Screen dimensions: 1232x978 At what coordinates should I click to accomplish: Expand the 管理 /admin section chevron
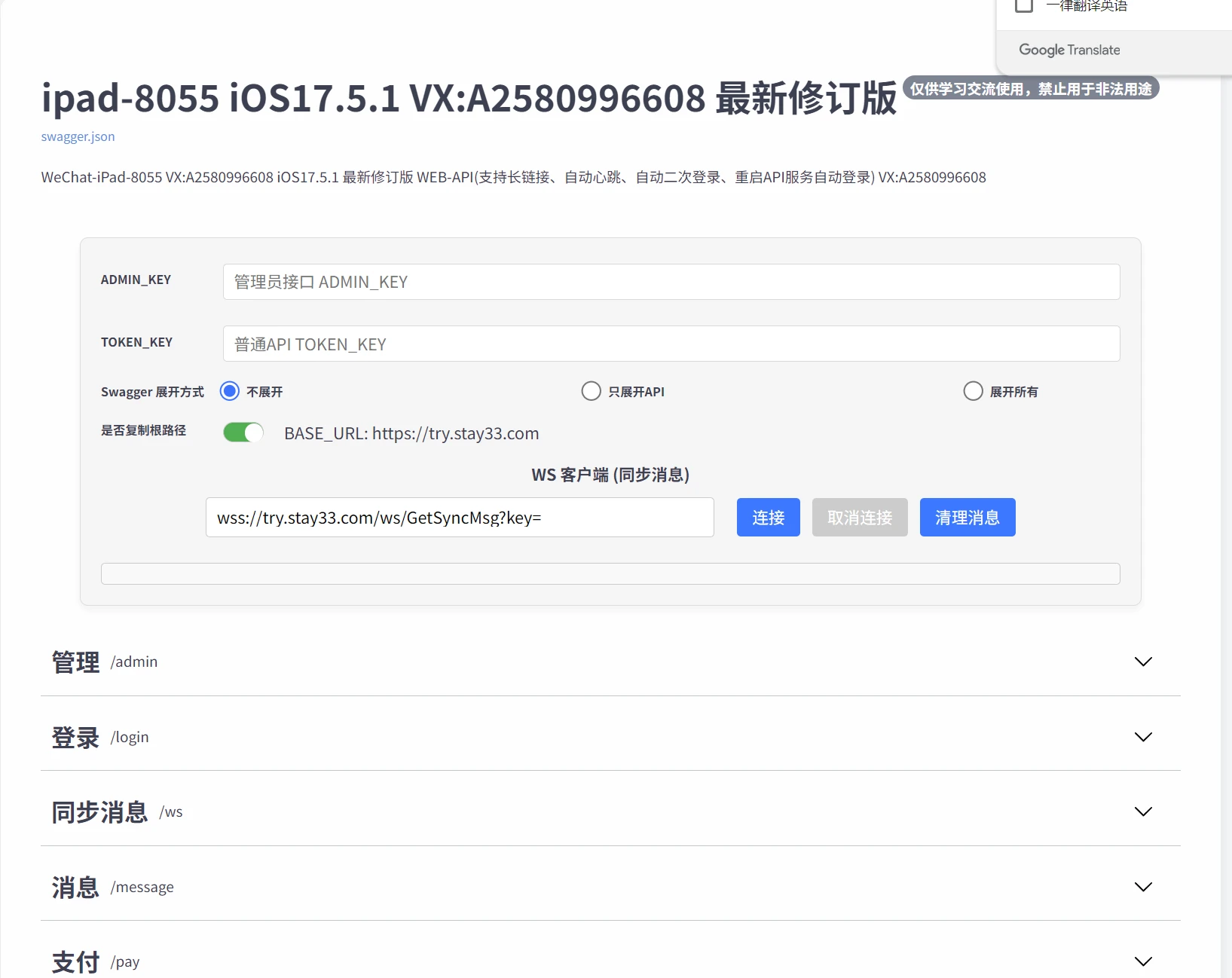click(1143, 662)
